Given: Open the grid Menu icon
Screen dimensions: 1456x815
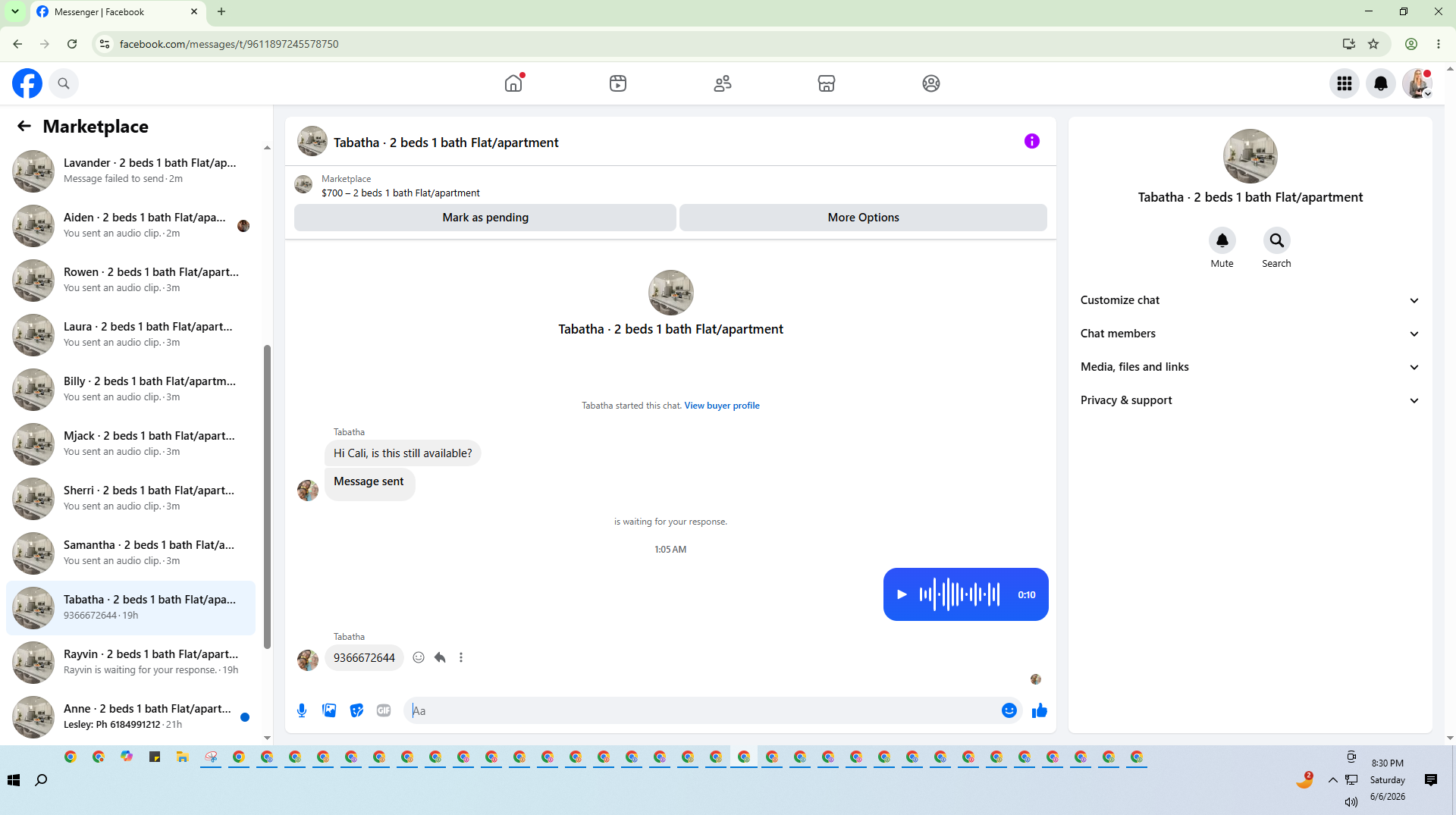Looking at the screenshot, I should (1345, 83).
